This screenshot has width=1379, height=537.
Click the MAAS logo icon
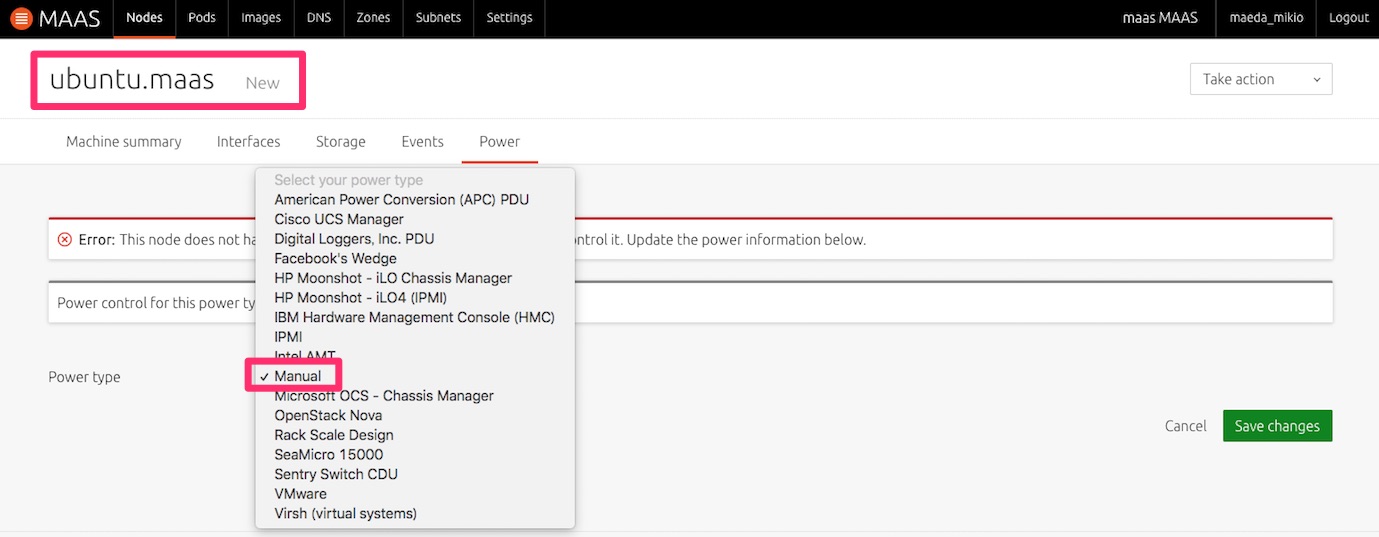21,18
